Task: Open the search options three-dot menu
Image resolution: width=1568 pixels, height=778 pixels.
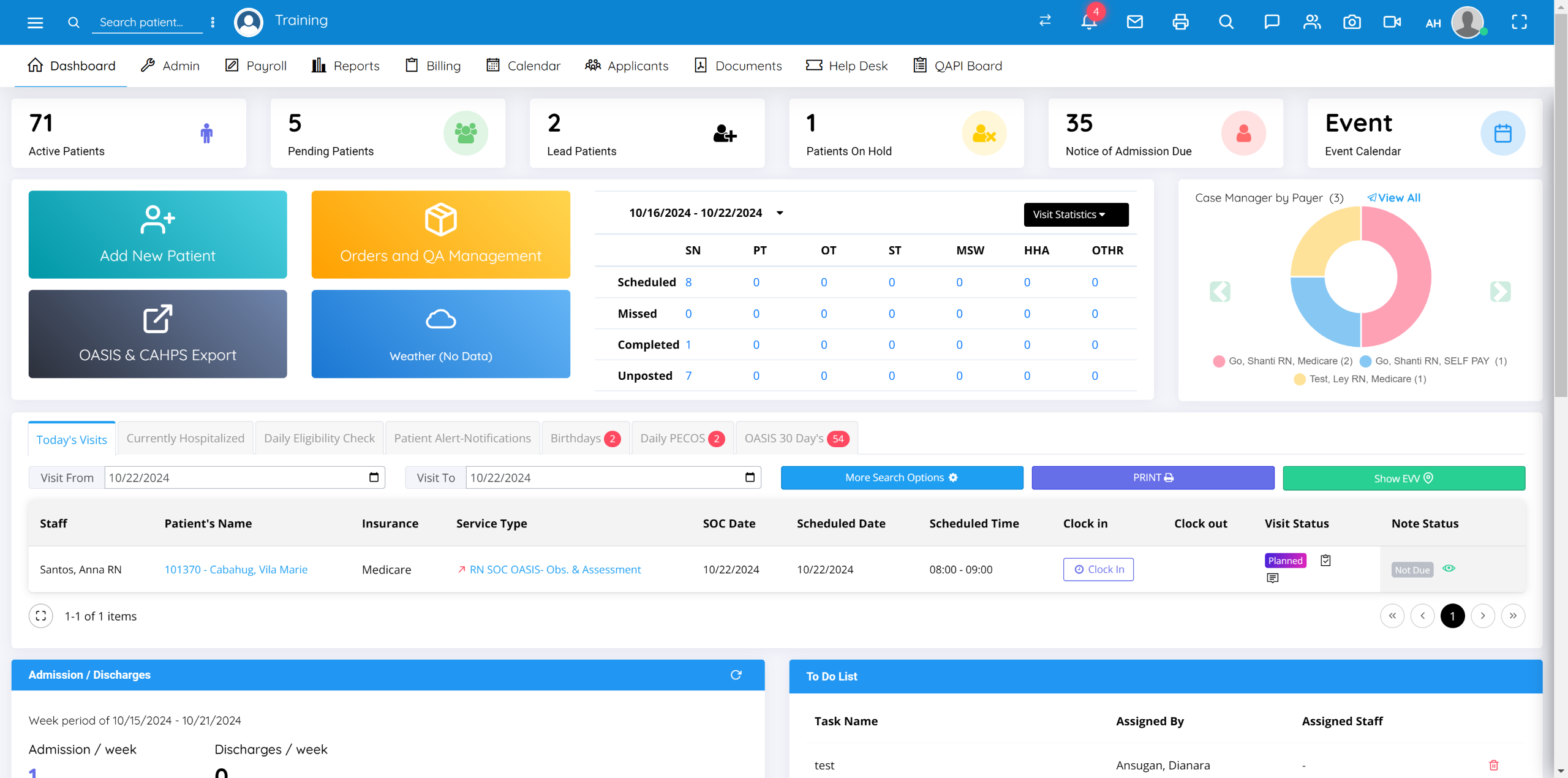Action: tap(213, 23)
